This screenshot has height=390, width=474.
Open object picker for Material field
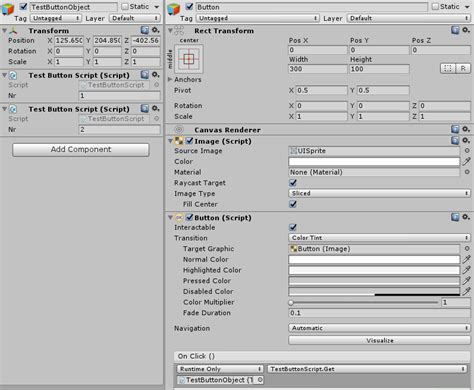tap(467, 172)
